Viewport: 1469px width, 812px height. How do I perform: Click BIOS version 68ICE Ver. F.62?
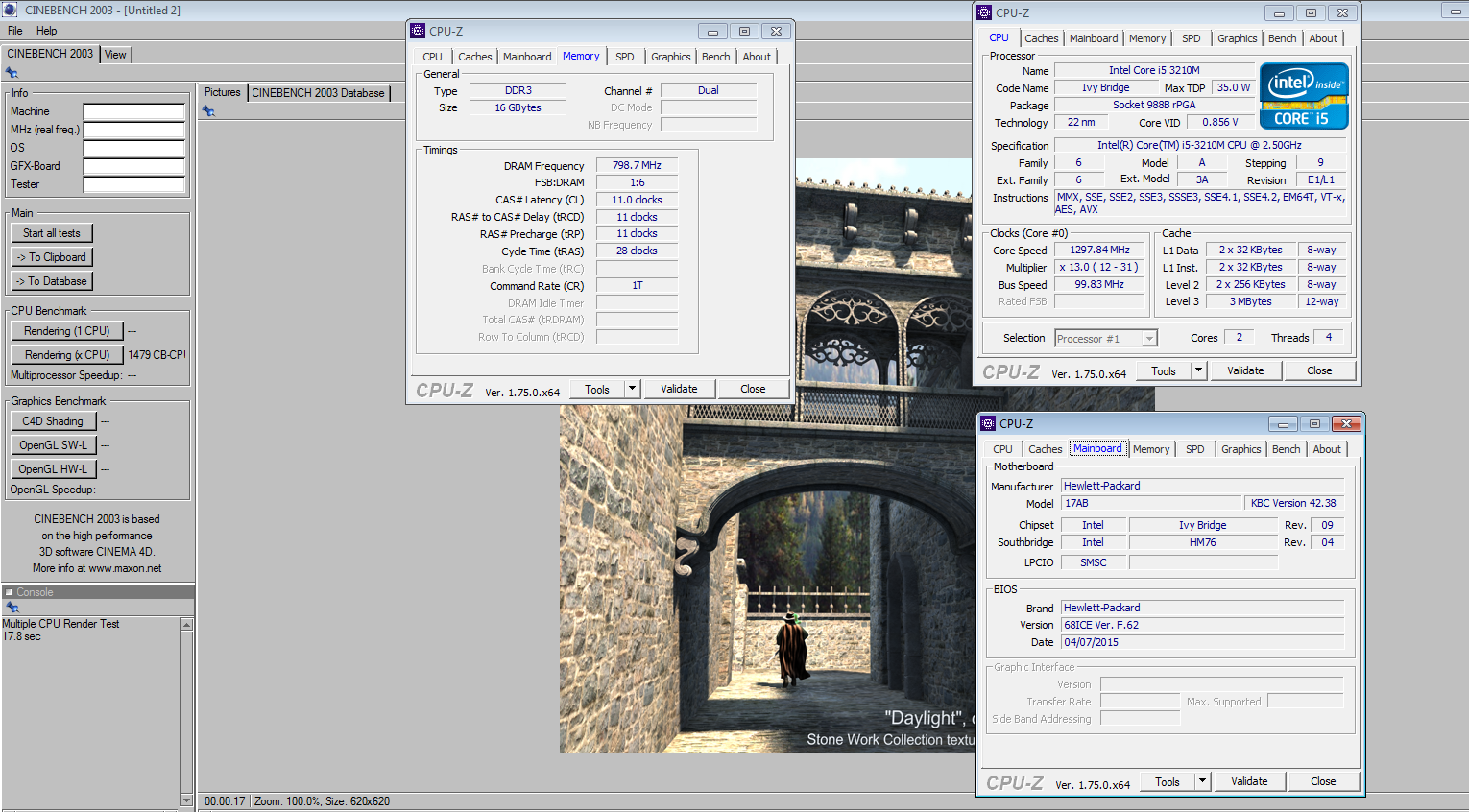(1202, 625)
